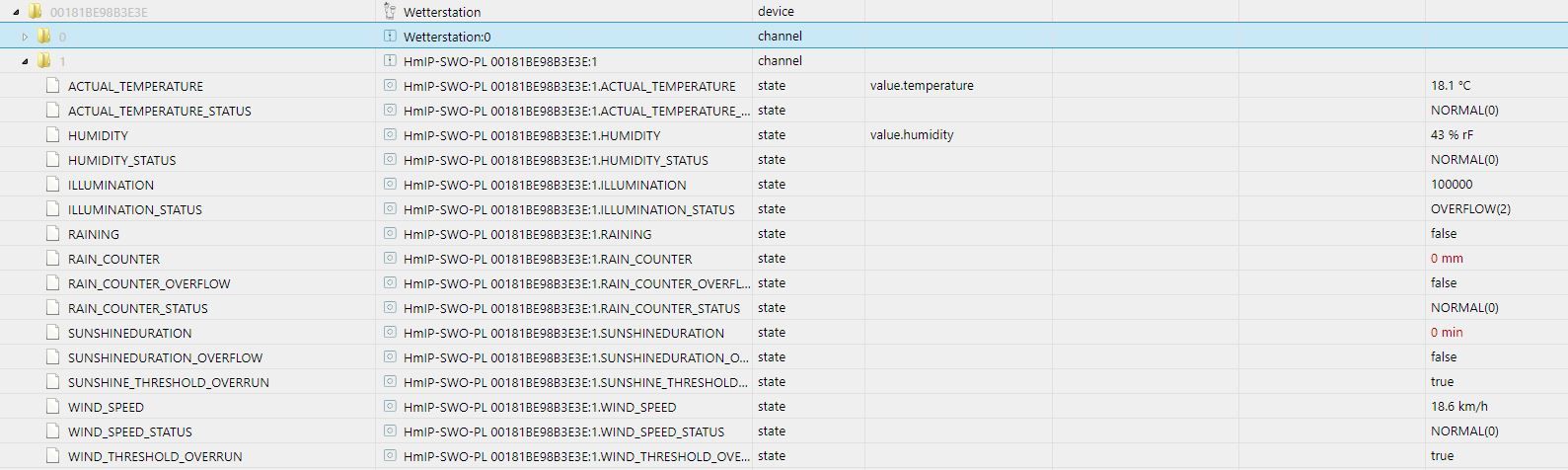Click the file icon of WIND_SPEED
This screenshot has width=1568, height=470.
[x=53, y=407]
